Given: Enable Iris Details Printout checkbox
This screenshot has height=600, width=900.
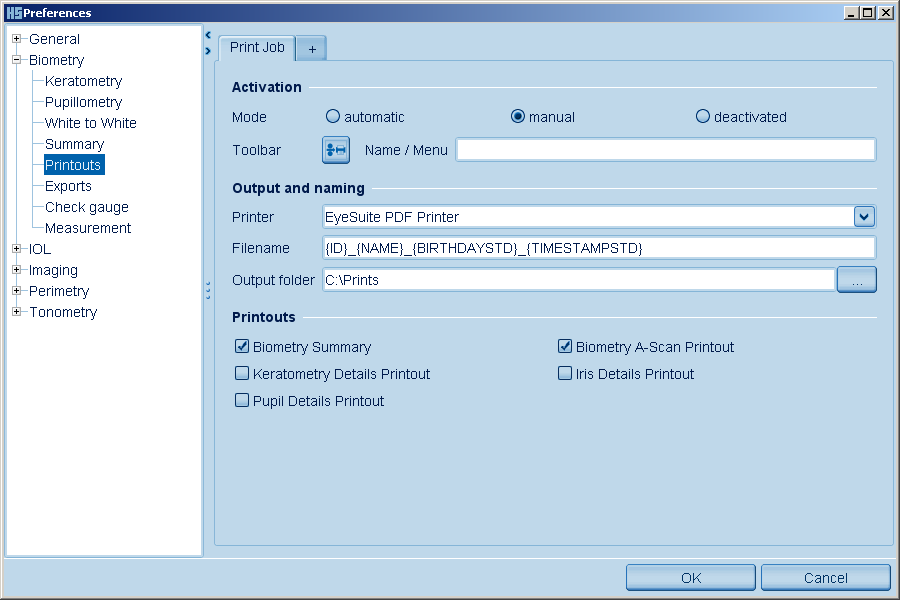Looking at the screenshot, I should click(565, 374).
